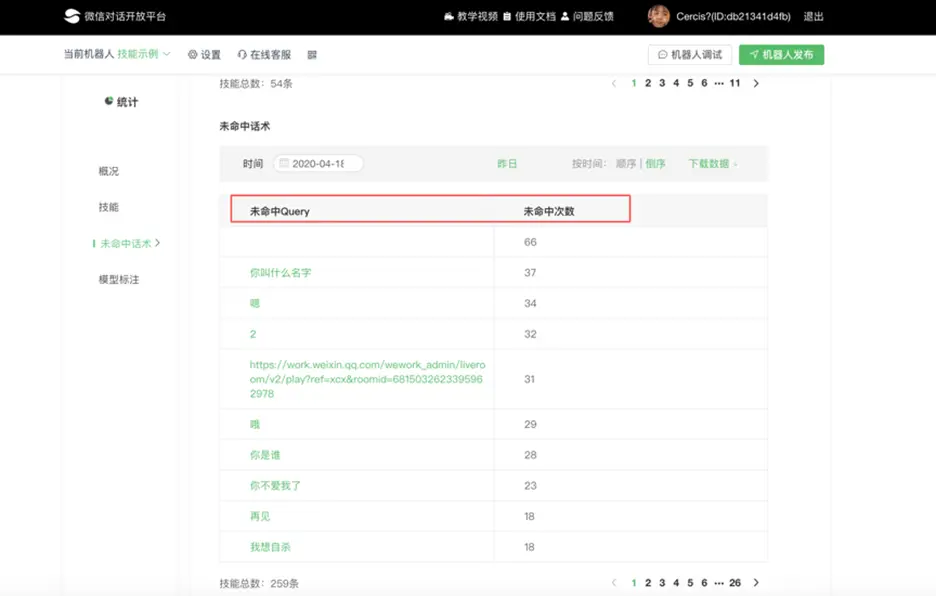Image resolution: width=936 pixels, height=596 pixels.
Task: Click the QR code icon in toolbar
Action: pyautogui.click(x=312, y=54)
